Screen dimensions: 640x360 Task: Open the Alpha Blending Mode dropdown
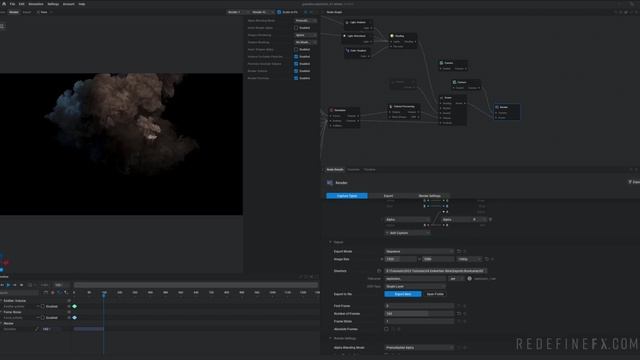point(419,348)
